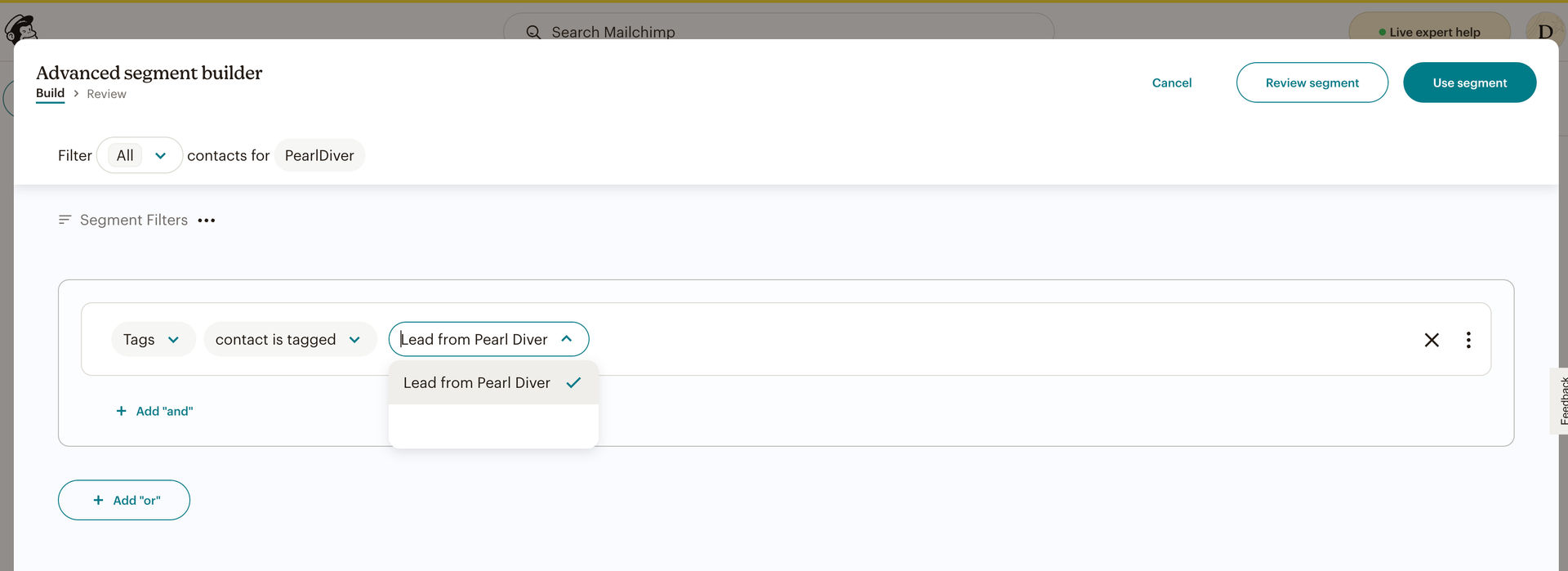Go to the Review step
Image resolution: width=1568 pixels, height=571 pixels.
[x=106, y=94]
